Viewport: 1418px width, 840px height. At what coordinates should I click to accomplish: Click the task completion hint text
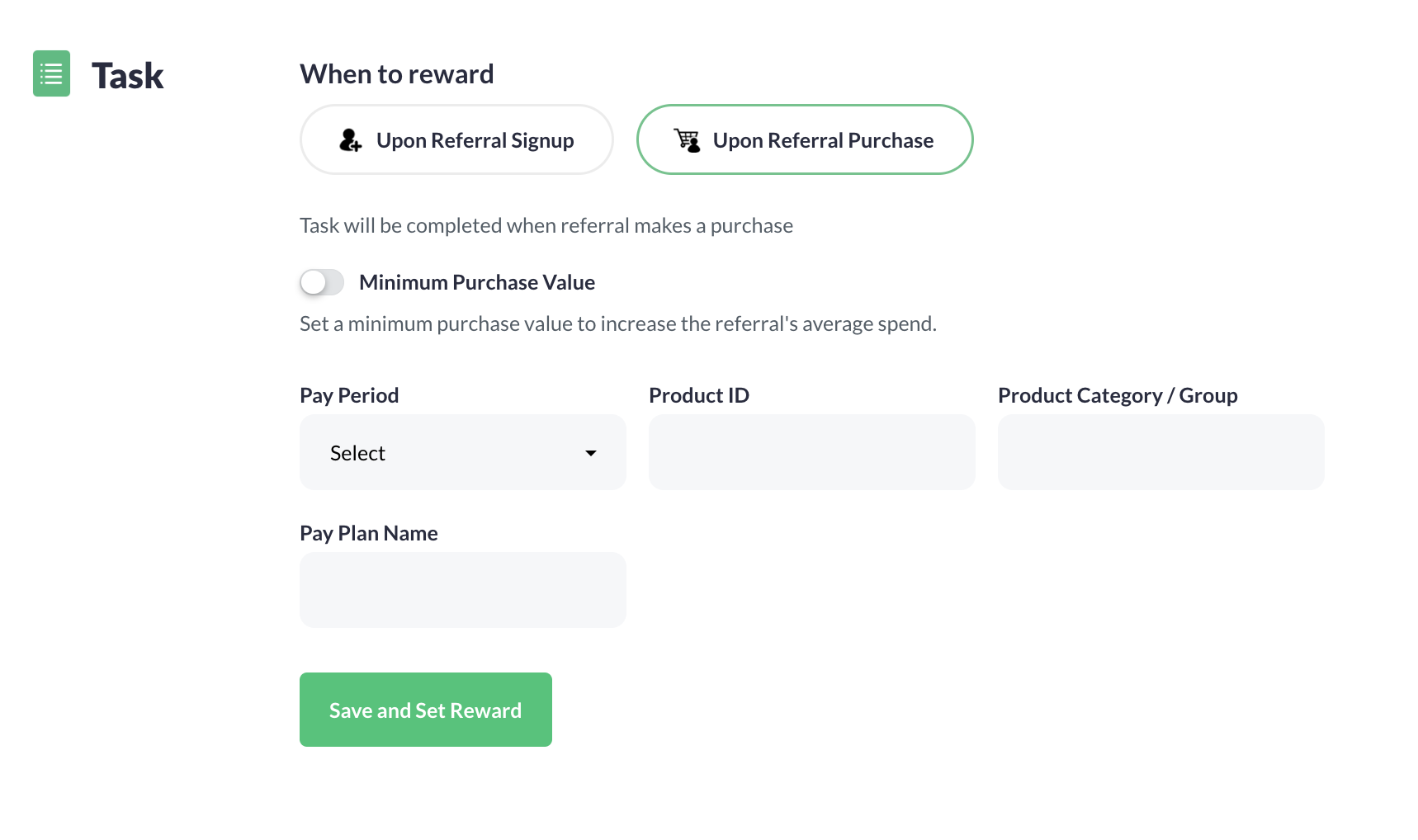[x=546, y=224]
